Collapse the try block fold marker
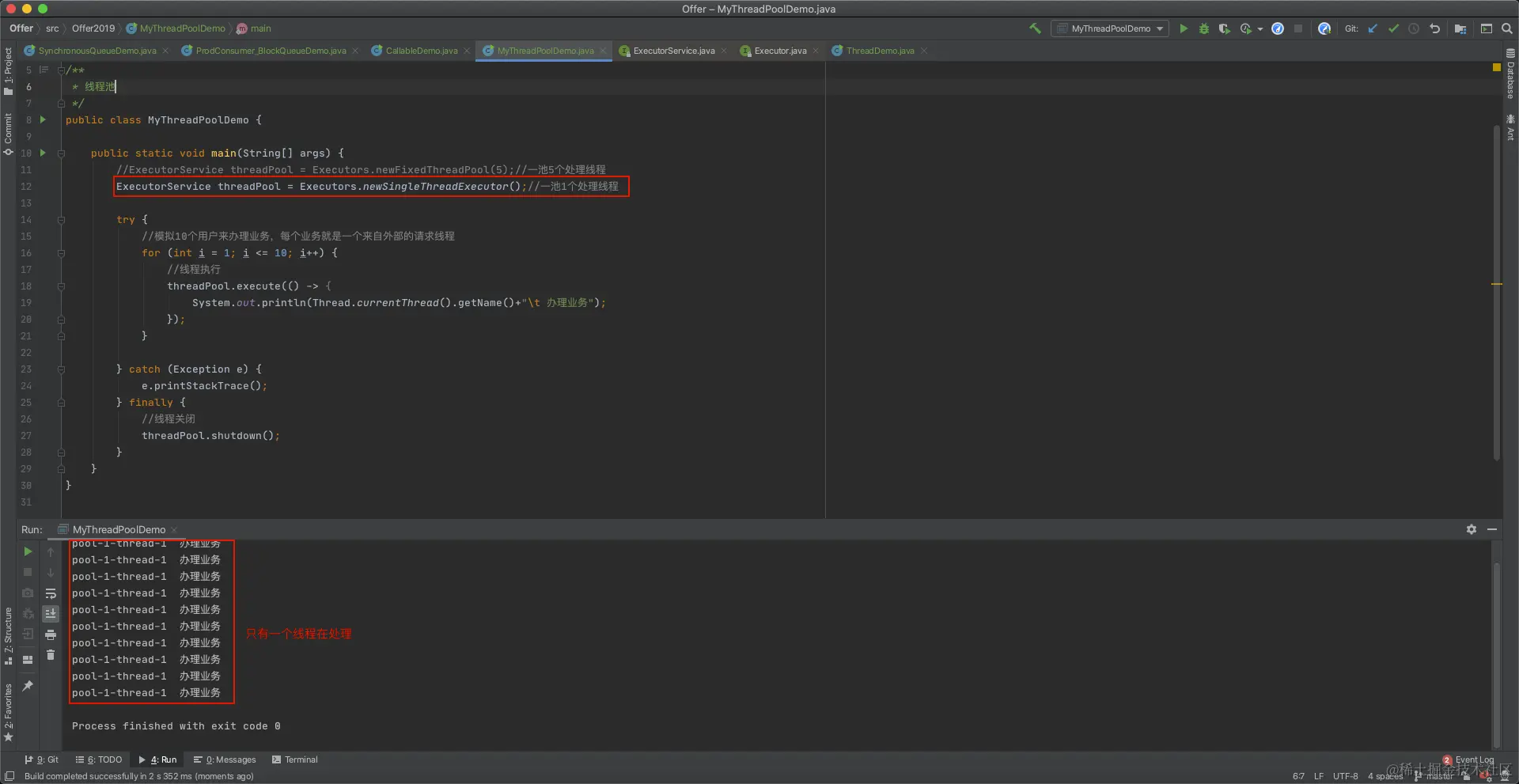The image size is (1519, 784). pos(61,220)
